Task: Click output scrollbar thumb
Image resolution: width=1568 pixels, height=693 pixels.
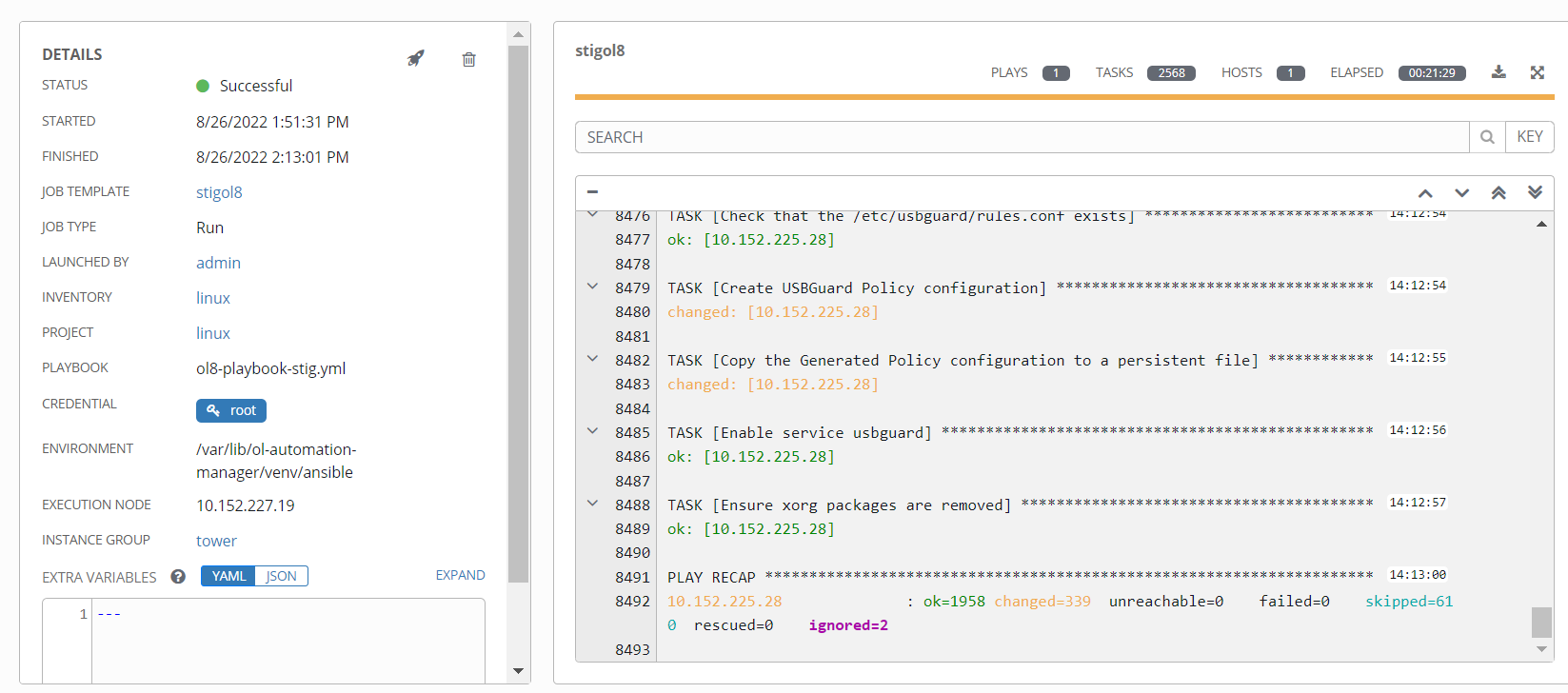Action: coord(1541,623)
